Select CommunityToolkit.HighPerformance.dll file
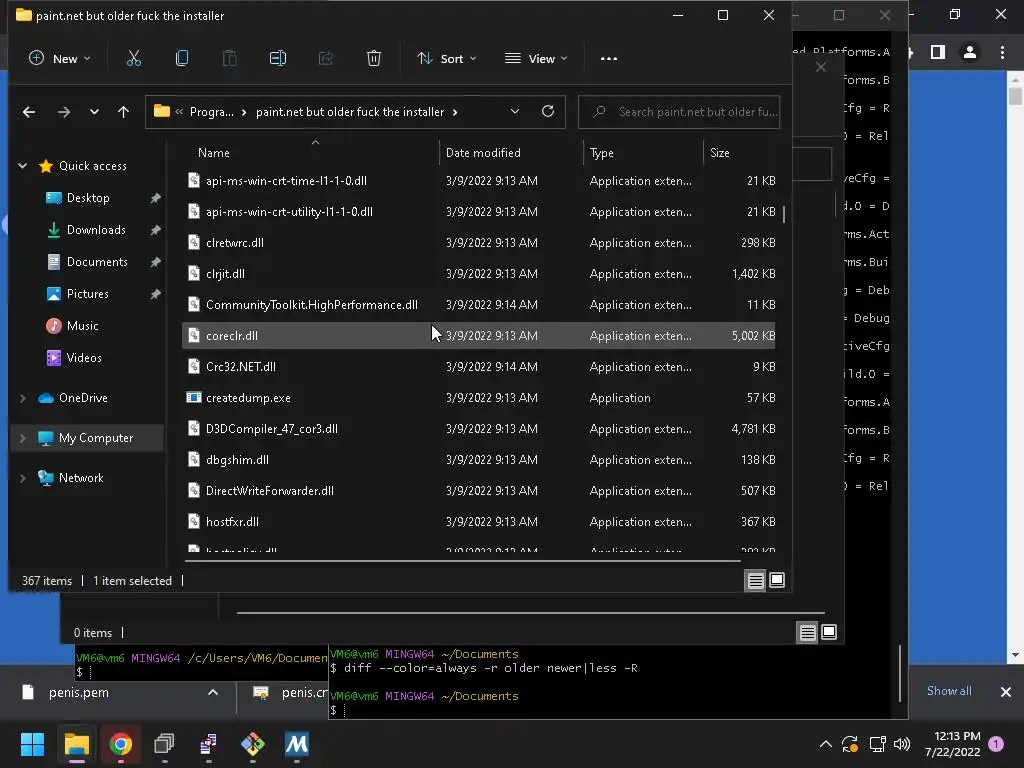This screenshot has height=768, width=1024. (x=479, y=304)
